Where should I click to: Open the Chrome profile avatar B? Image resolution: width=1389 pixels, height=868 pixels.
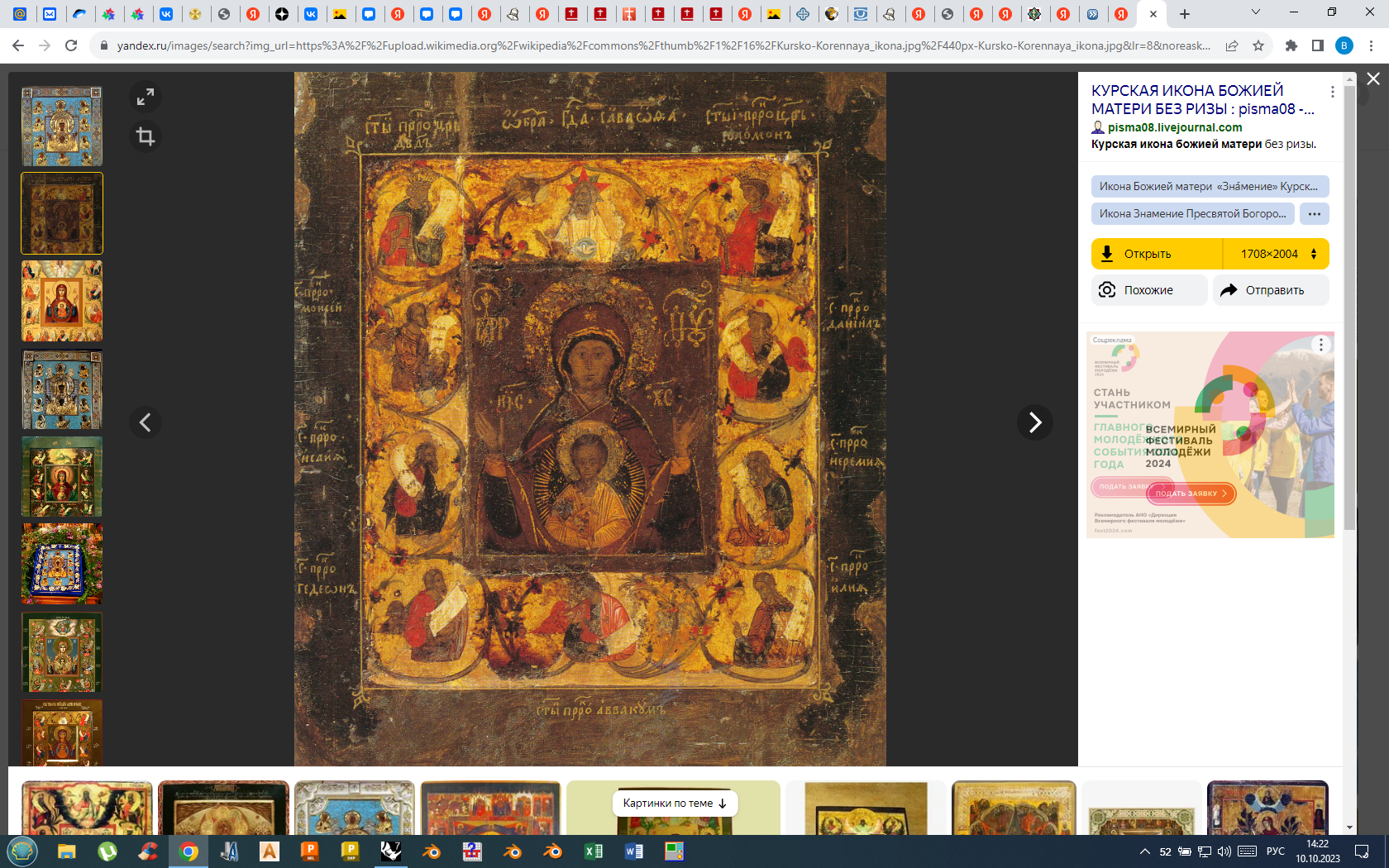pos(1344,45)
